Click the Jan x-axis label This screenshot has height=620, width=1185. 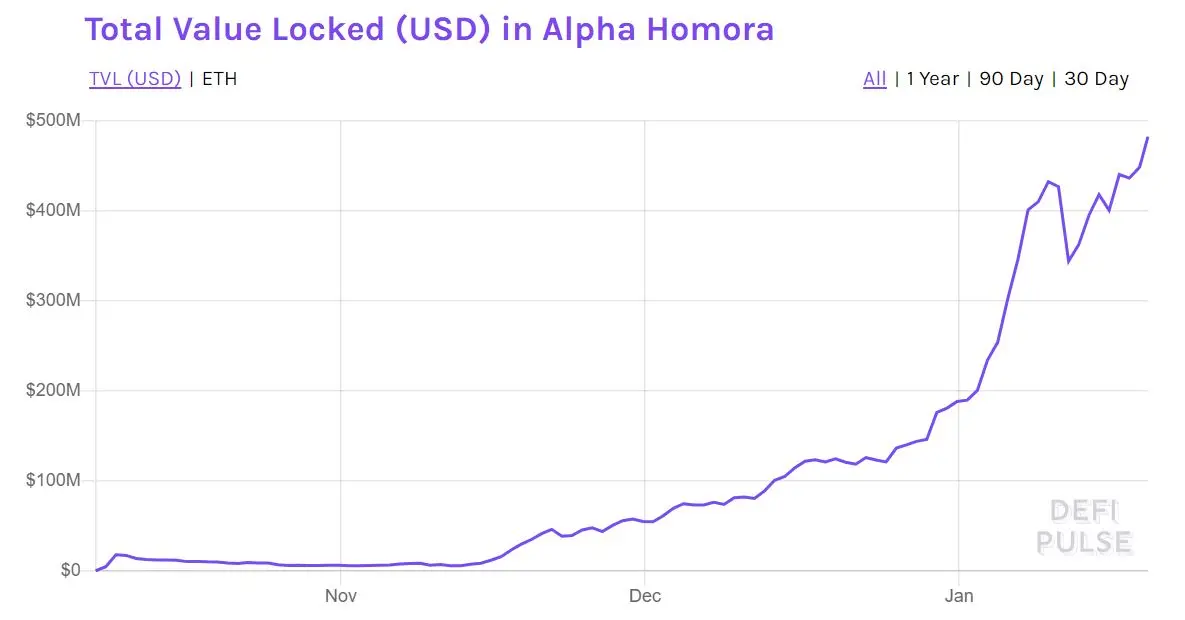tap(959, 596)
